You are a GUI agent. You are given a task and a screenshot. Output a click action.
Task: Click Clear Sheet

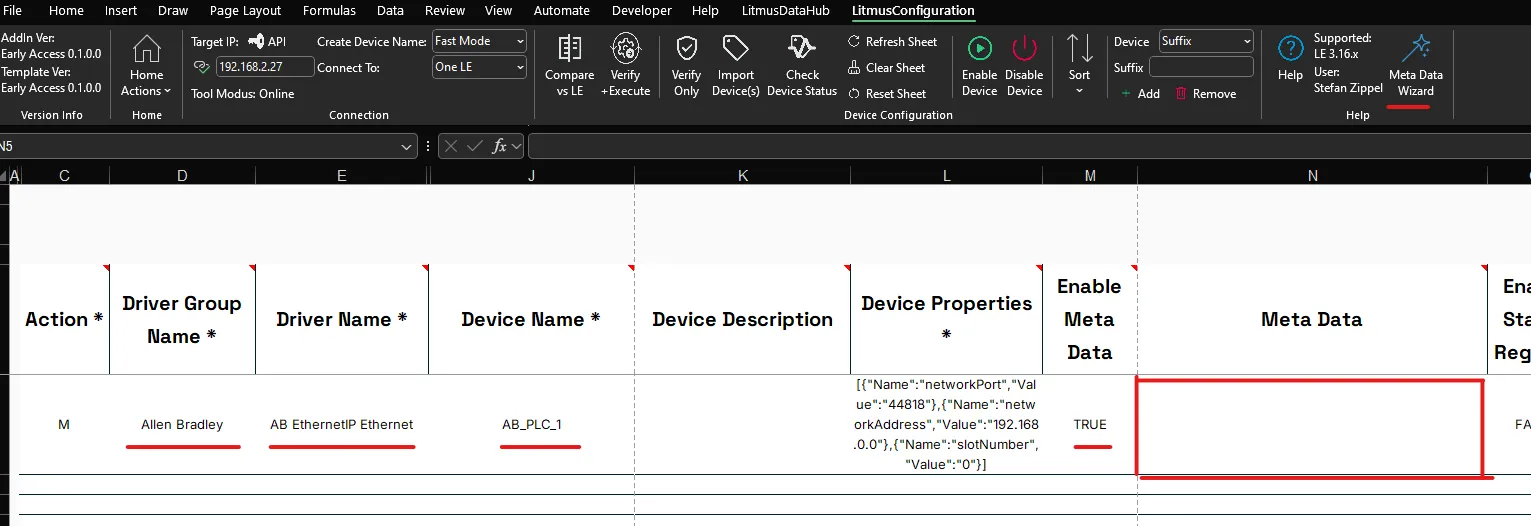pos(887,68)
